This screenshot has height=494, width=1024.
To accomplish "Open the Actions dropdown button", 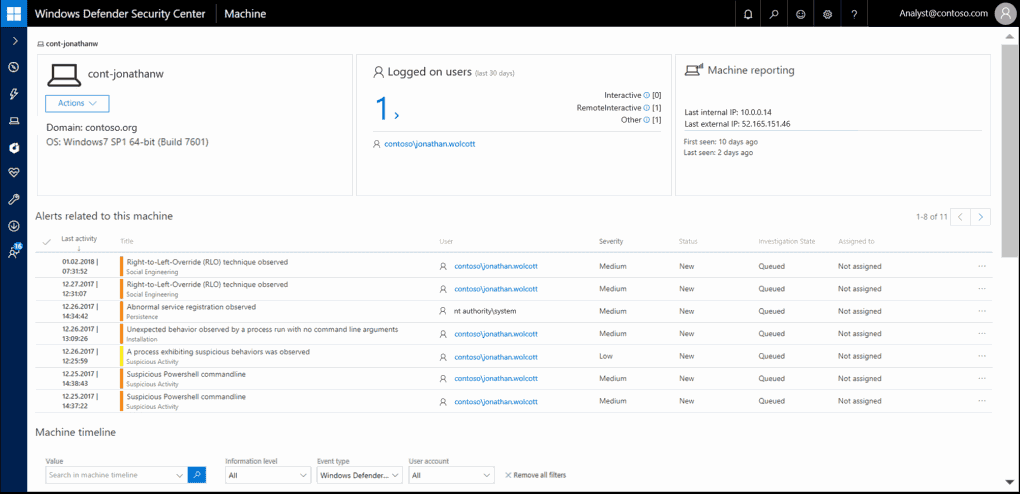I will 77,103.
